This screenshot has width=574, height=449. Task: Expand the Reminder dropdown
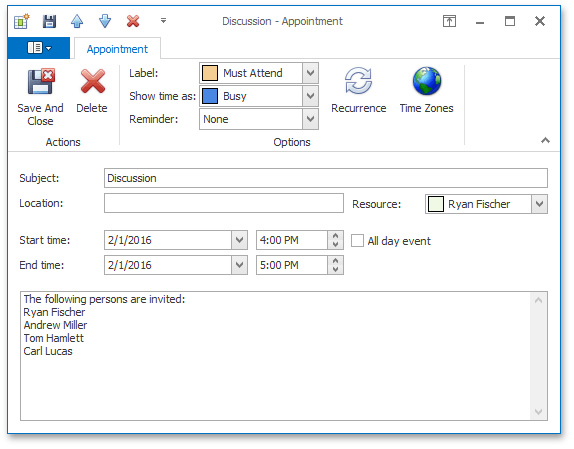tap(310, 119)
